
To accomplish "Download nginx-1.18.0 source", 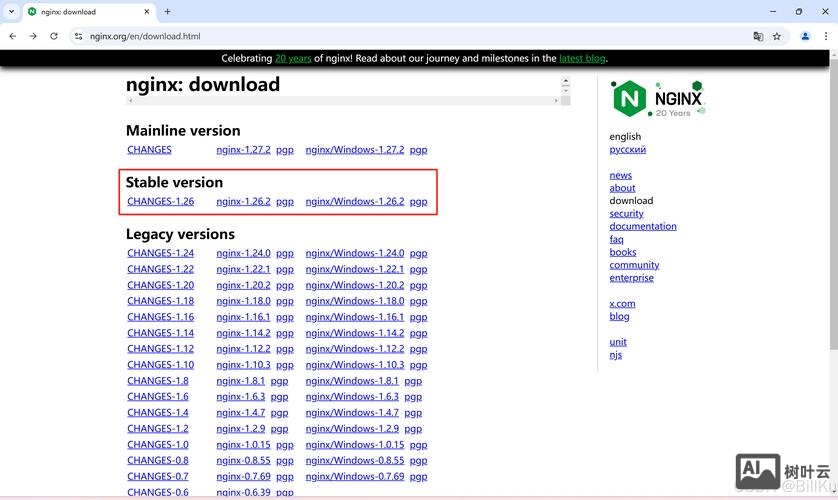I will (243, 301).
